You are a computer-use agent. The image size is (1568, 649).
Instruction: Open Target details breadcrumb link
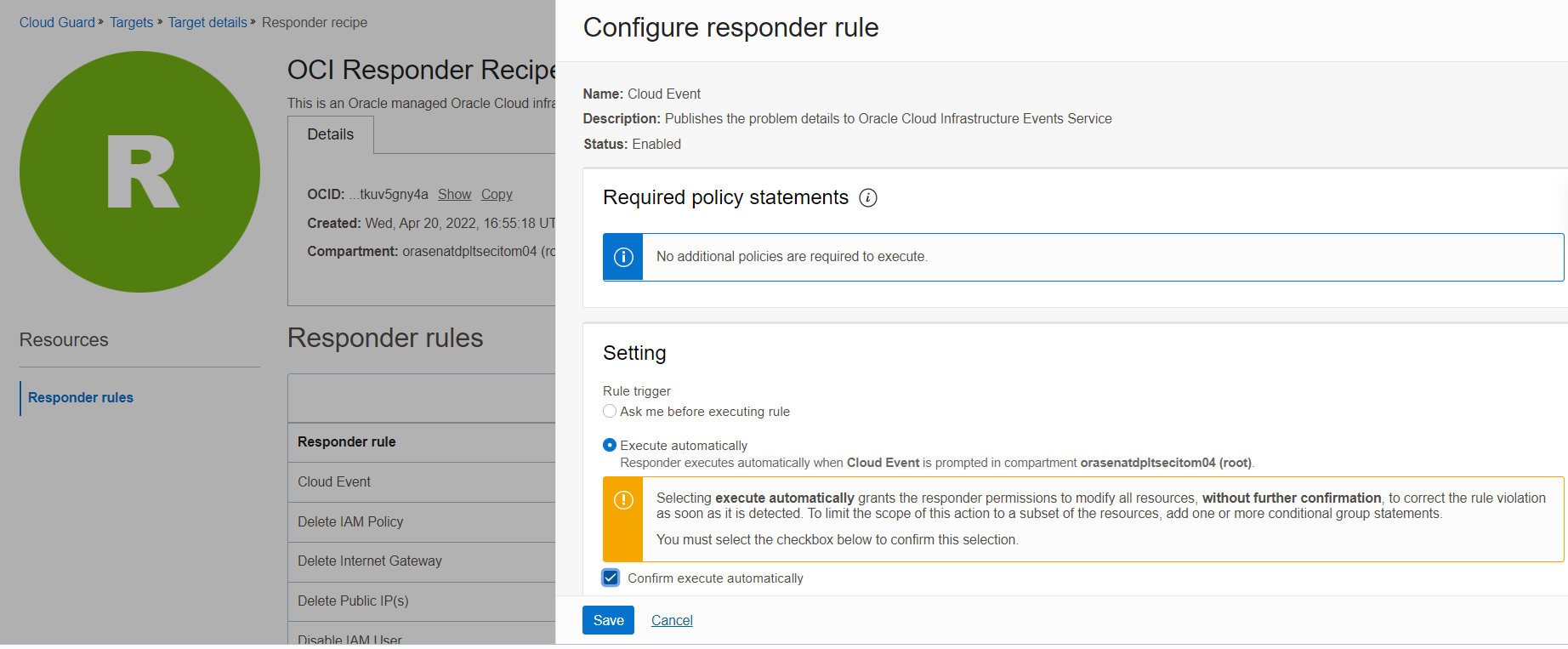tap(207, 22)
